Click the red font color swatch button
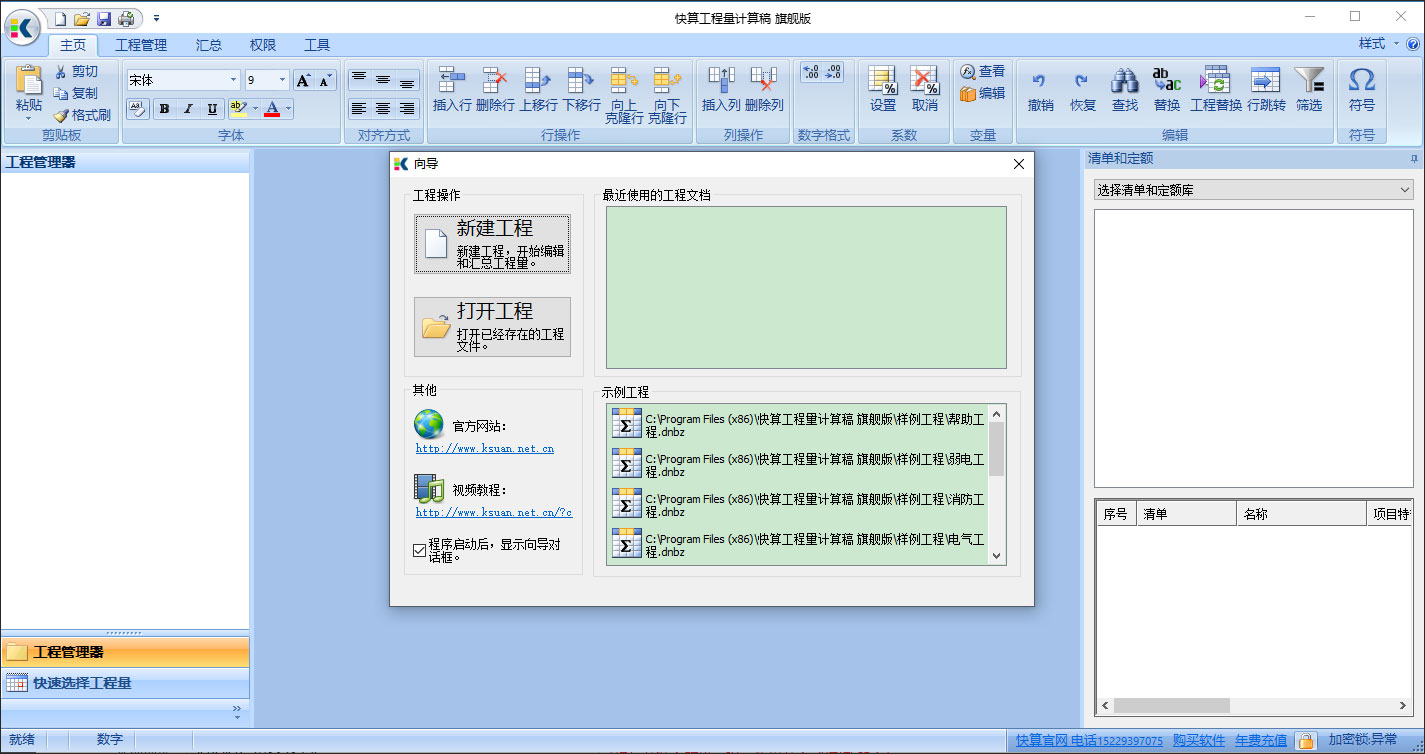The height and width of the screenshot is (754, 1425). coord(272,109)
